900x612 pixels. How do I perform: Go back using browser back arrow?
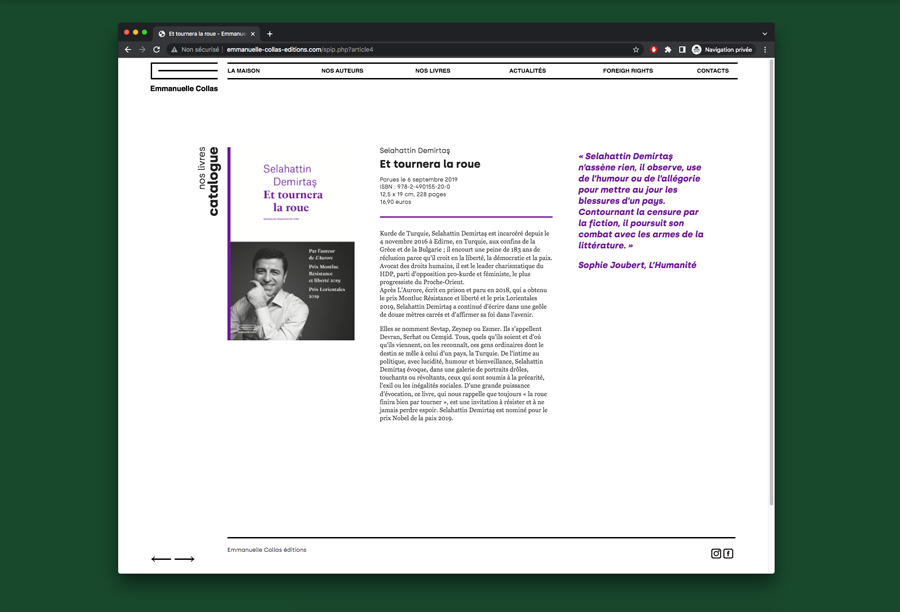point(128,49)
